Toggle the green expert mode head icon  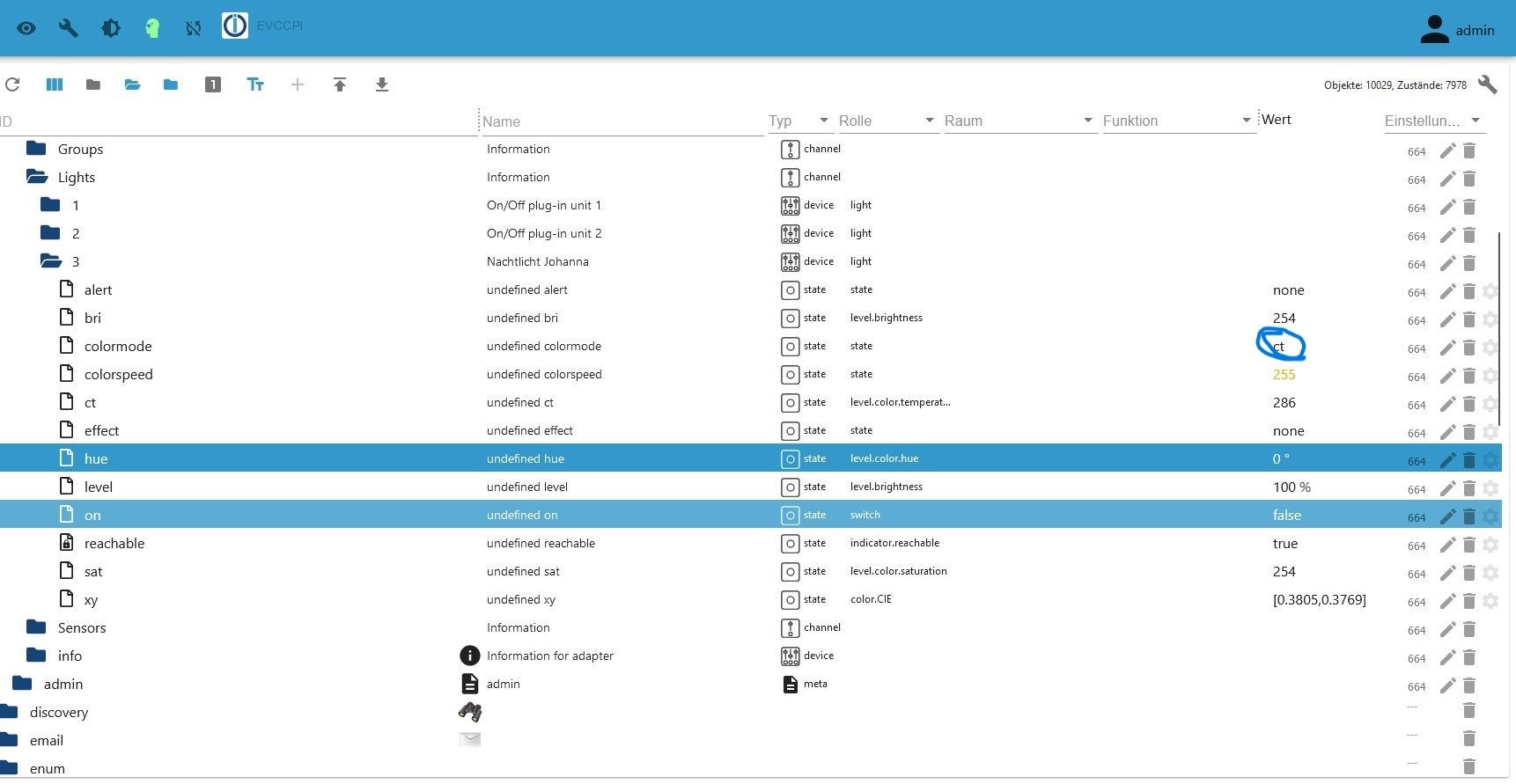point(152,28)
